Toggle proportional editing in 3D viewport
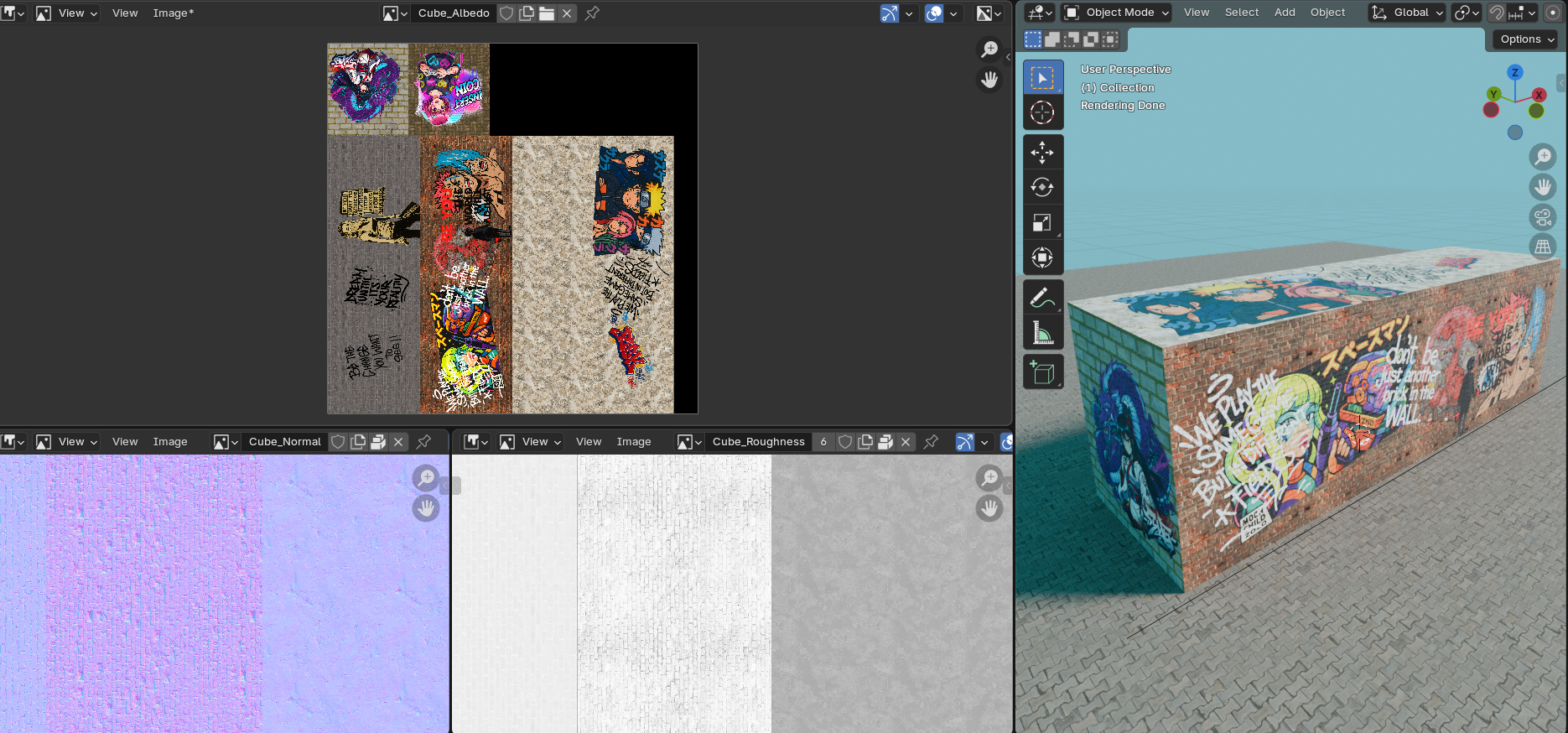Image resolution: width=1568 pixels, height=733 pixels. click(1553, 13)
